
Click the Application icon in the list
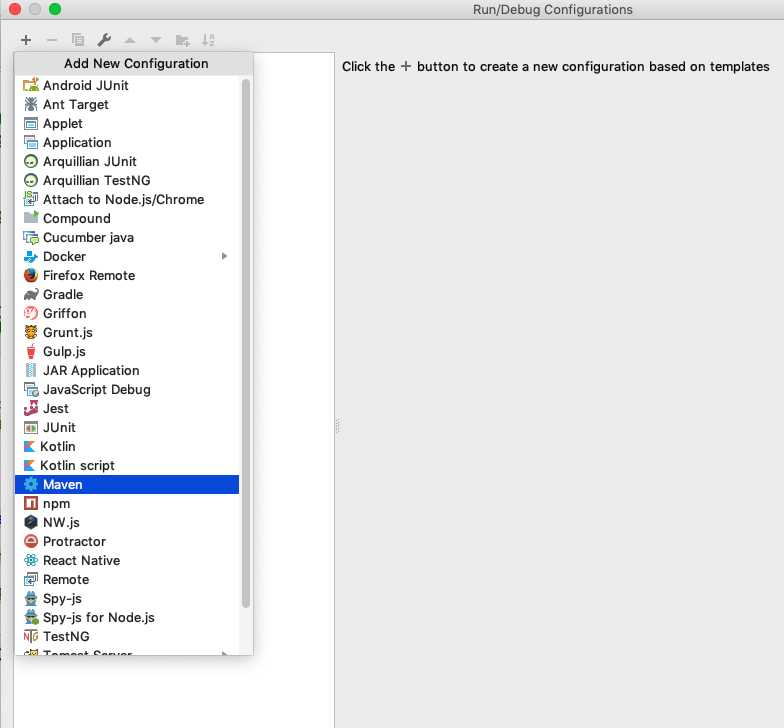[31, 142]
